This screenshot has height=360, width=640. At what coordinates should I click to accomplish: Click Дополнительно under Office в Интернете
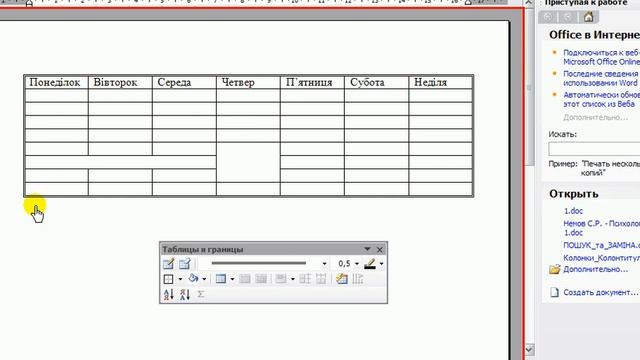coord(596,118)
